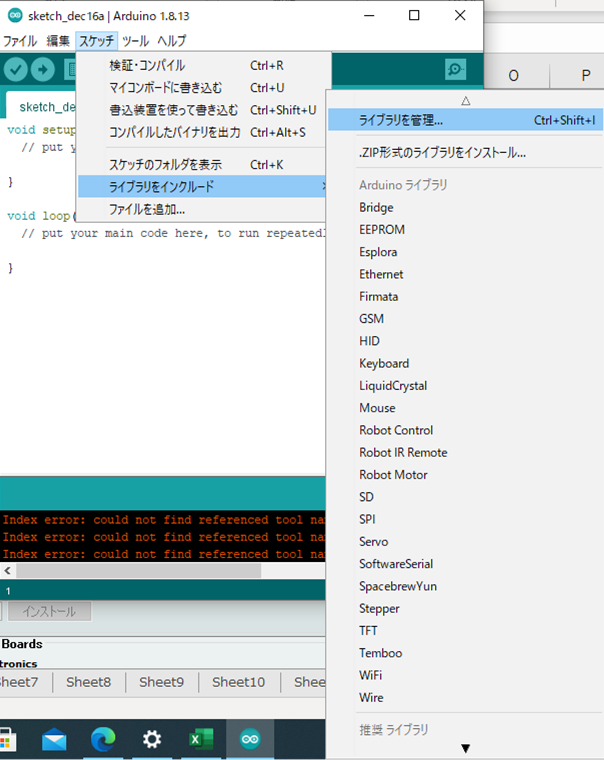Screen dimensions: 604x760
Task: Include the Wire library
Action: [465, 698]
